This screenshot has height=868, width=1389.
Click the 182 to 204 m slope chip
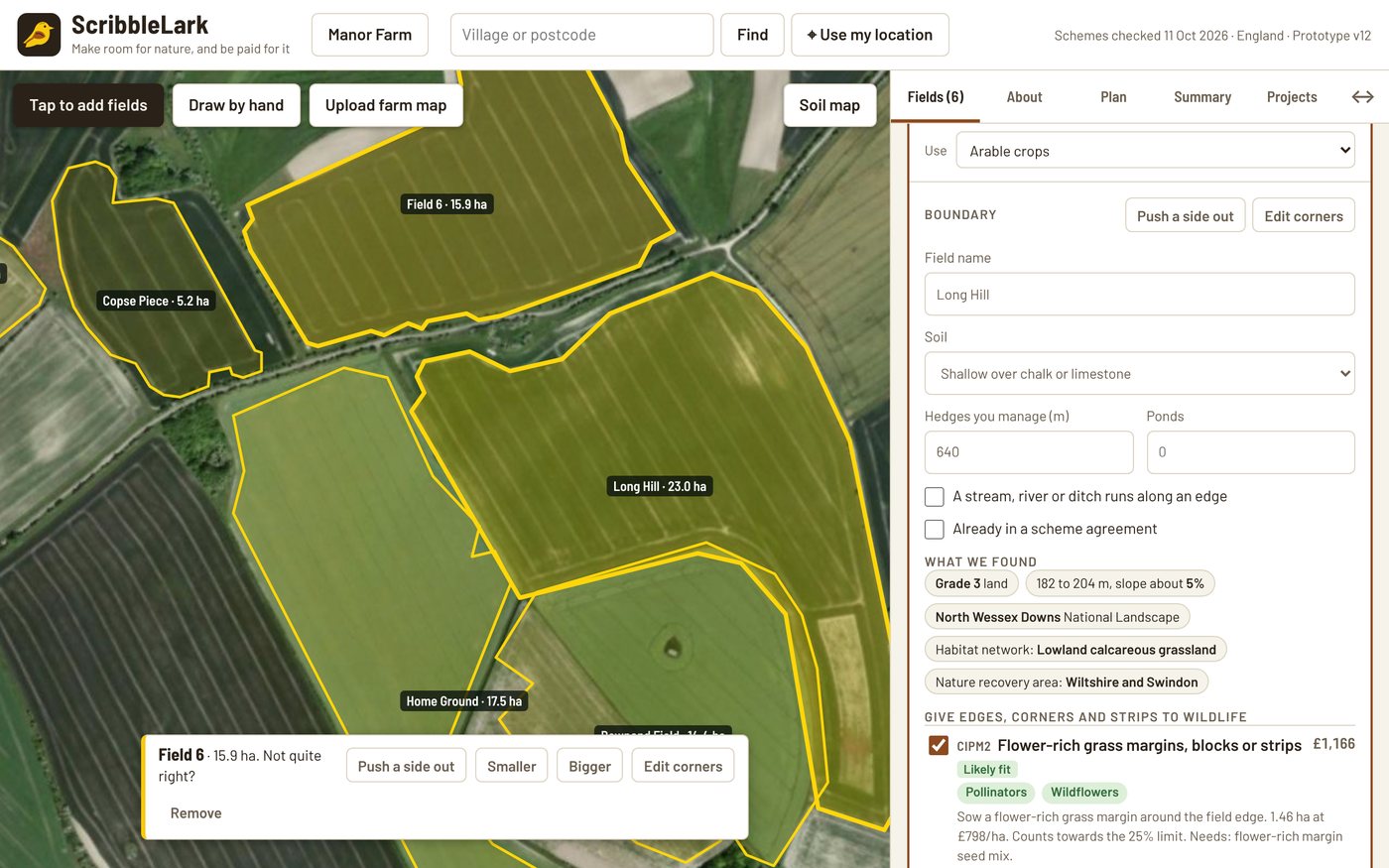(x=1120, y=583)
